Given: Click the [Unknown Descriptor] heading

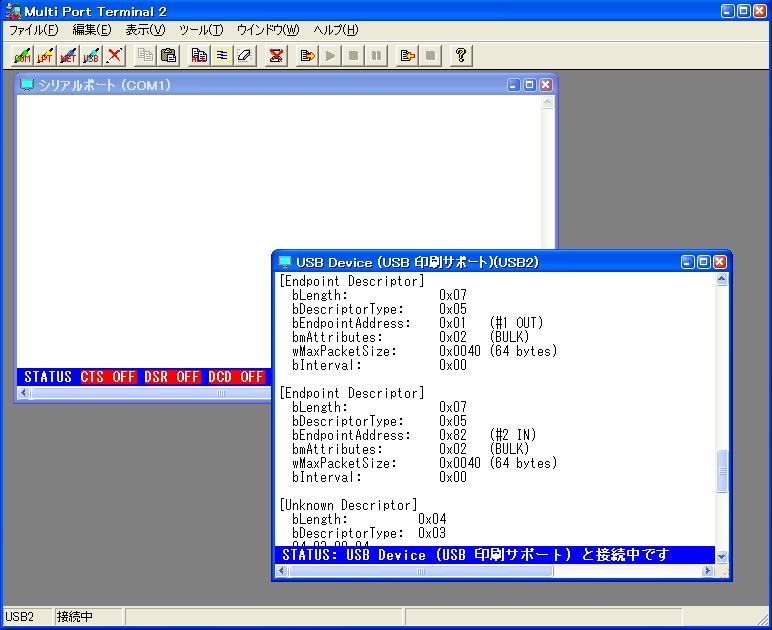Looking at the screenshot, I should pos(349,505).
